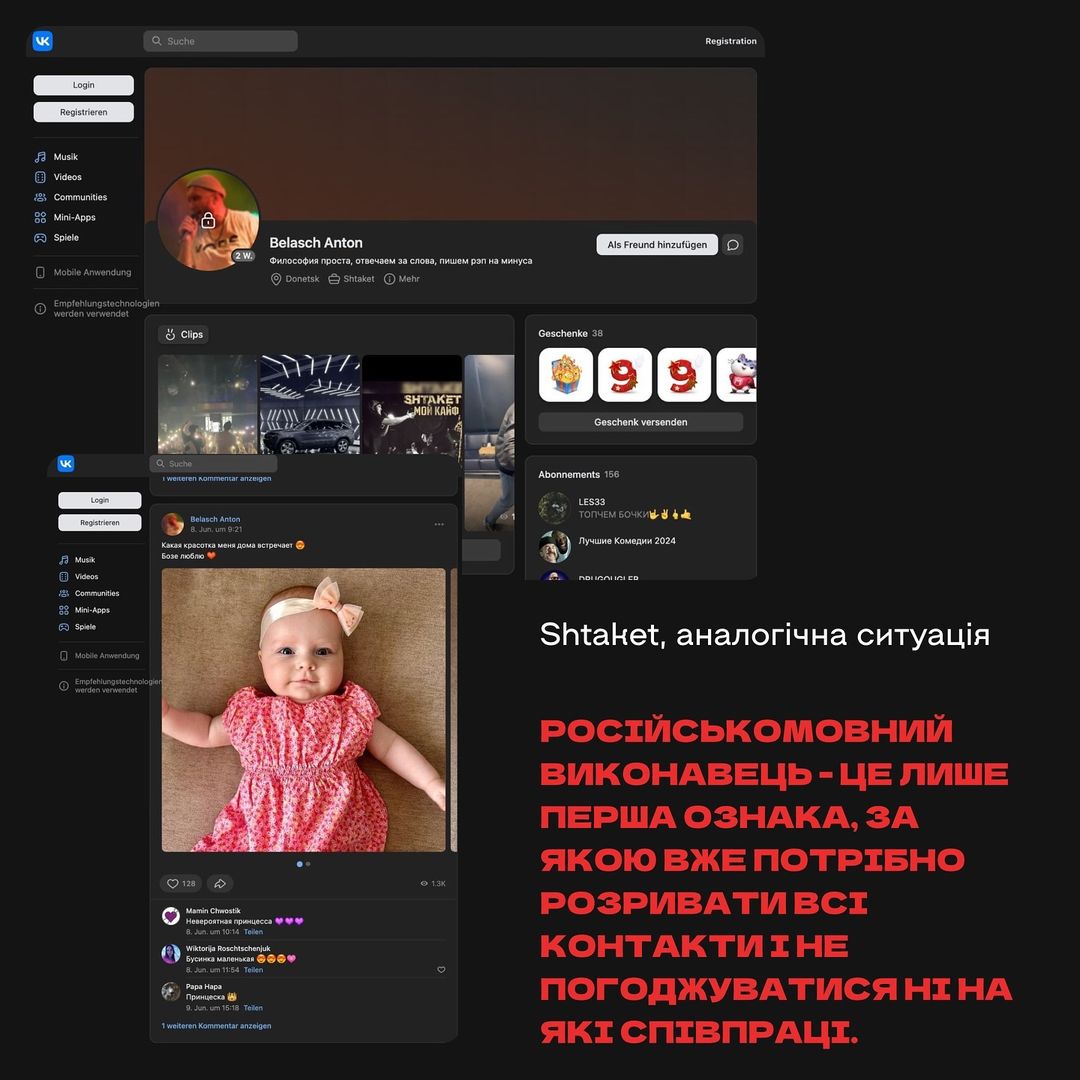Click inside the Suche search field
Viewport: 1080px width, 1080px height.
(x=220, y=40)
